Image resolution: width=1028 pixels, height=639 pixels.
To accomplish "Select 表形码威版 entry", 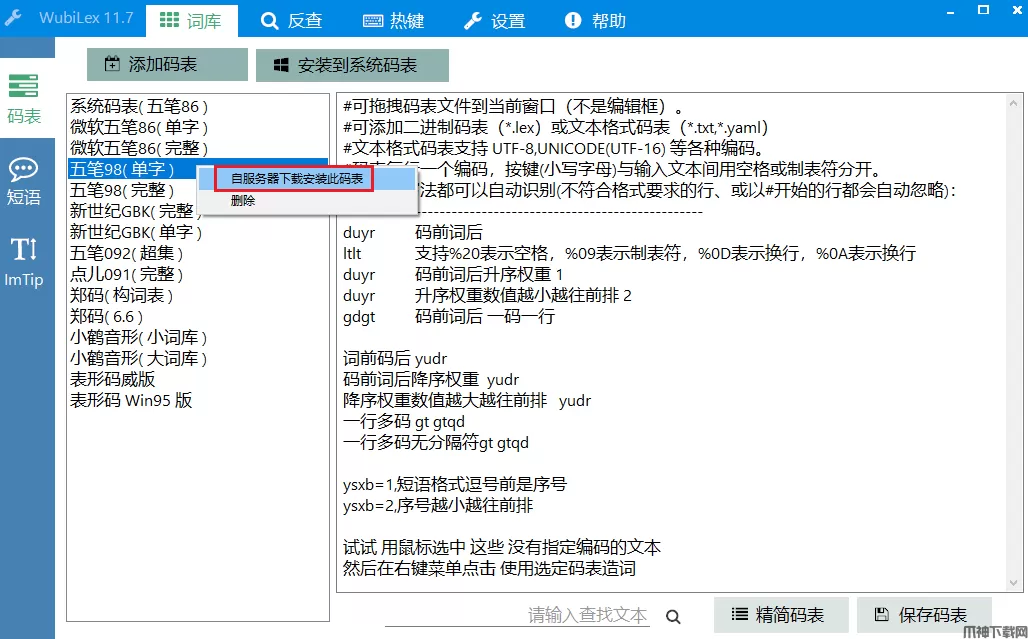I will [x=197, y=379].
